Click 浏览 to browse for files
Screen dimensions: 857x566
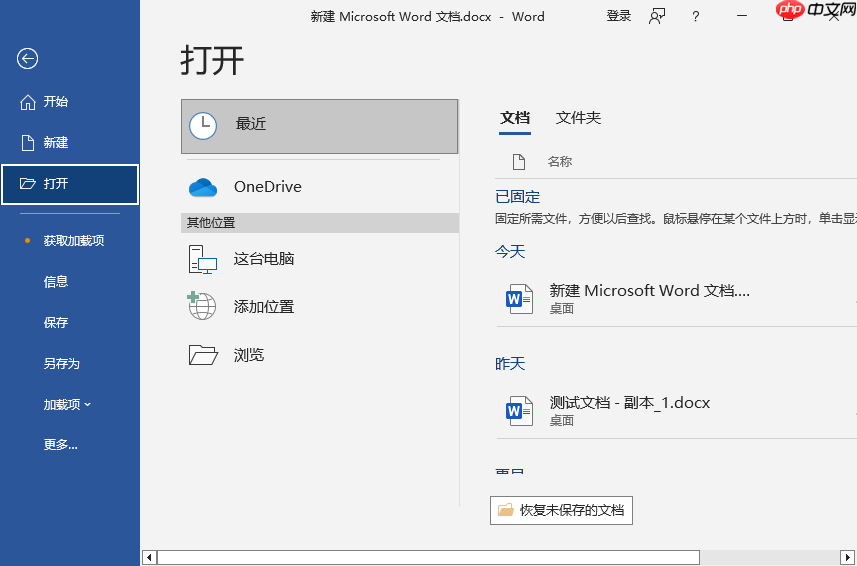click(x=319, y=355)
